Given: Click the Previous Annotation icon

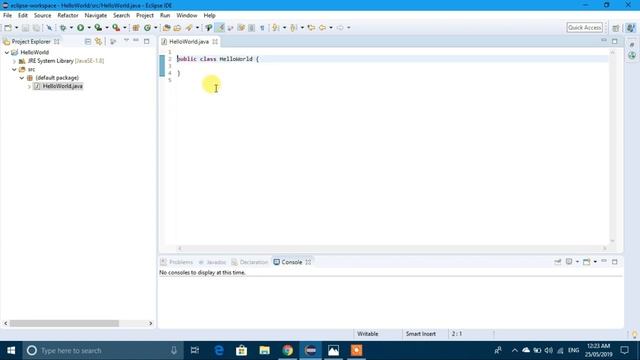Looking at the screenshot, I should [294, 28].
